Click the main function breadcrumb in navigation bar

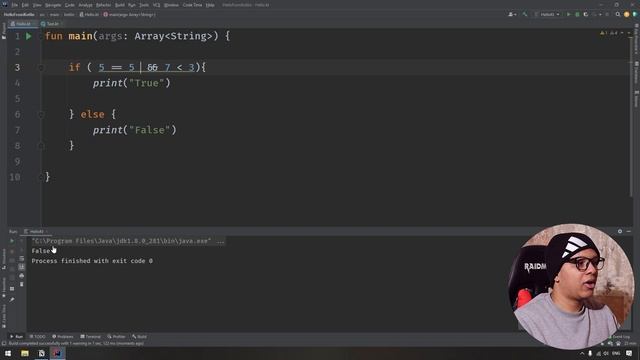[129, 14]
